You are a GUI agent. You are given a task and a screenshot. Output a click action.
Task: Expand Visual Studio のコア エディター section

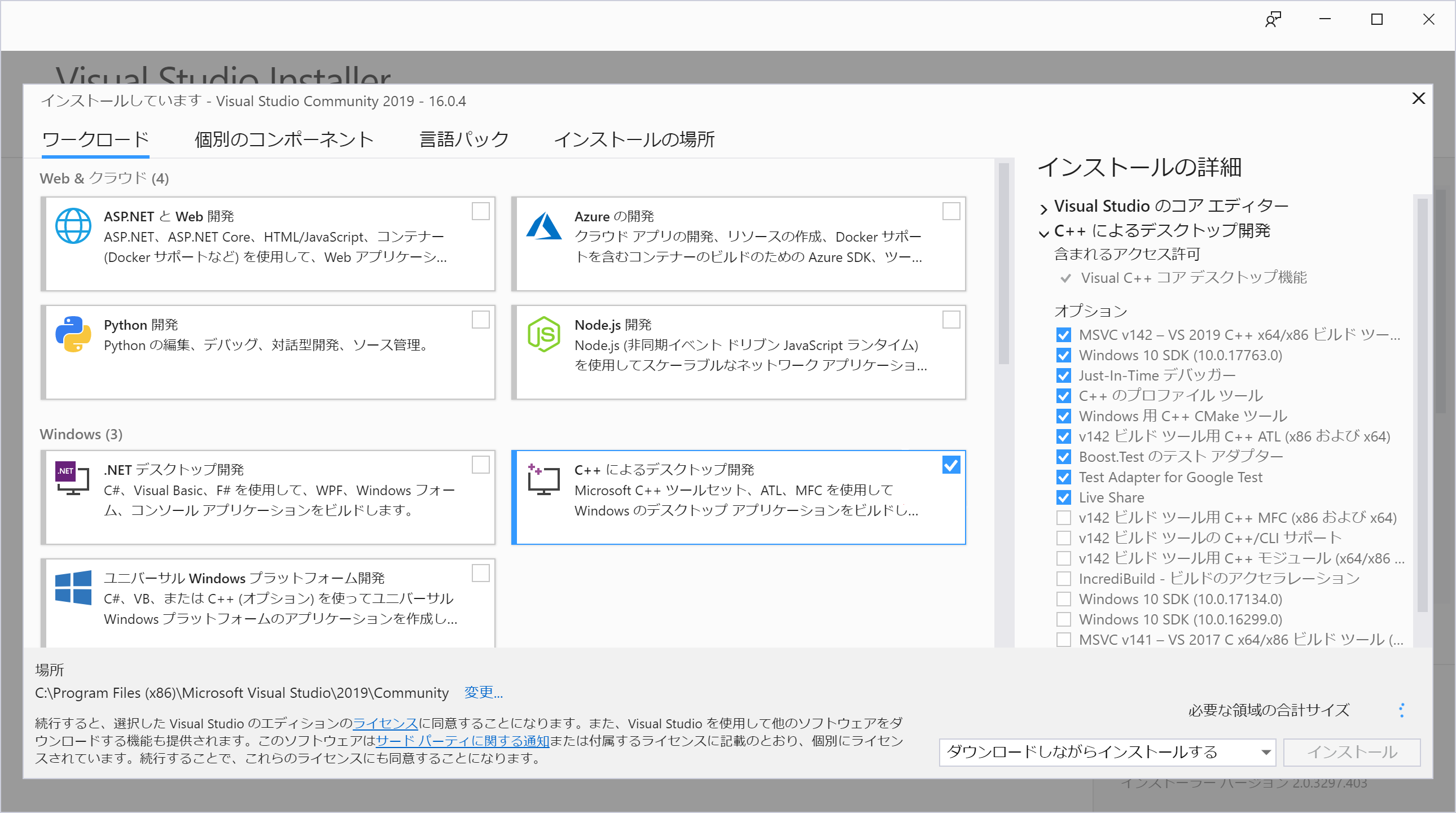point(1043,209)
